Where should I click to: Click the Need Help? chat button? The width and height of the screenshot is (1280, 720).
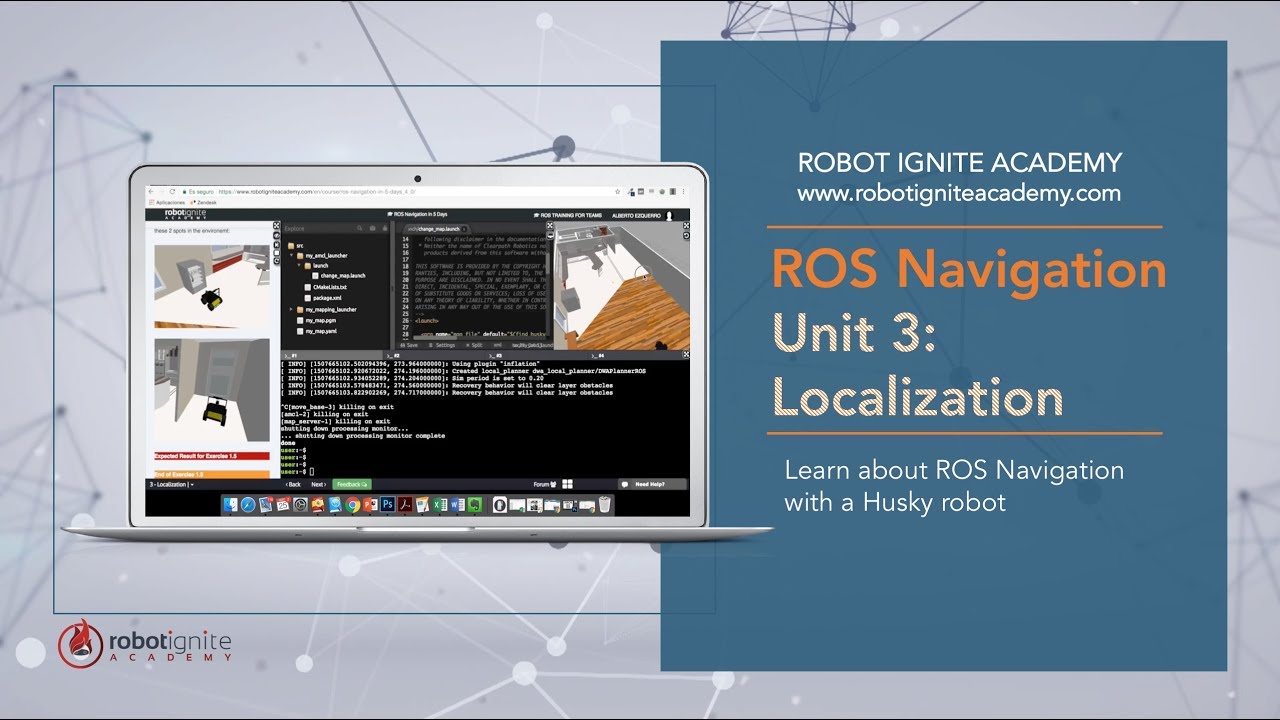[x=652, y=484]
